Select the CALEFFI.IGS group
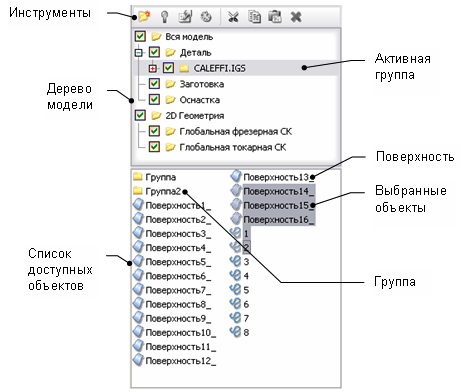461x392 pixels. pos(220,68)
